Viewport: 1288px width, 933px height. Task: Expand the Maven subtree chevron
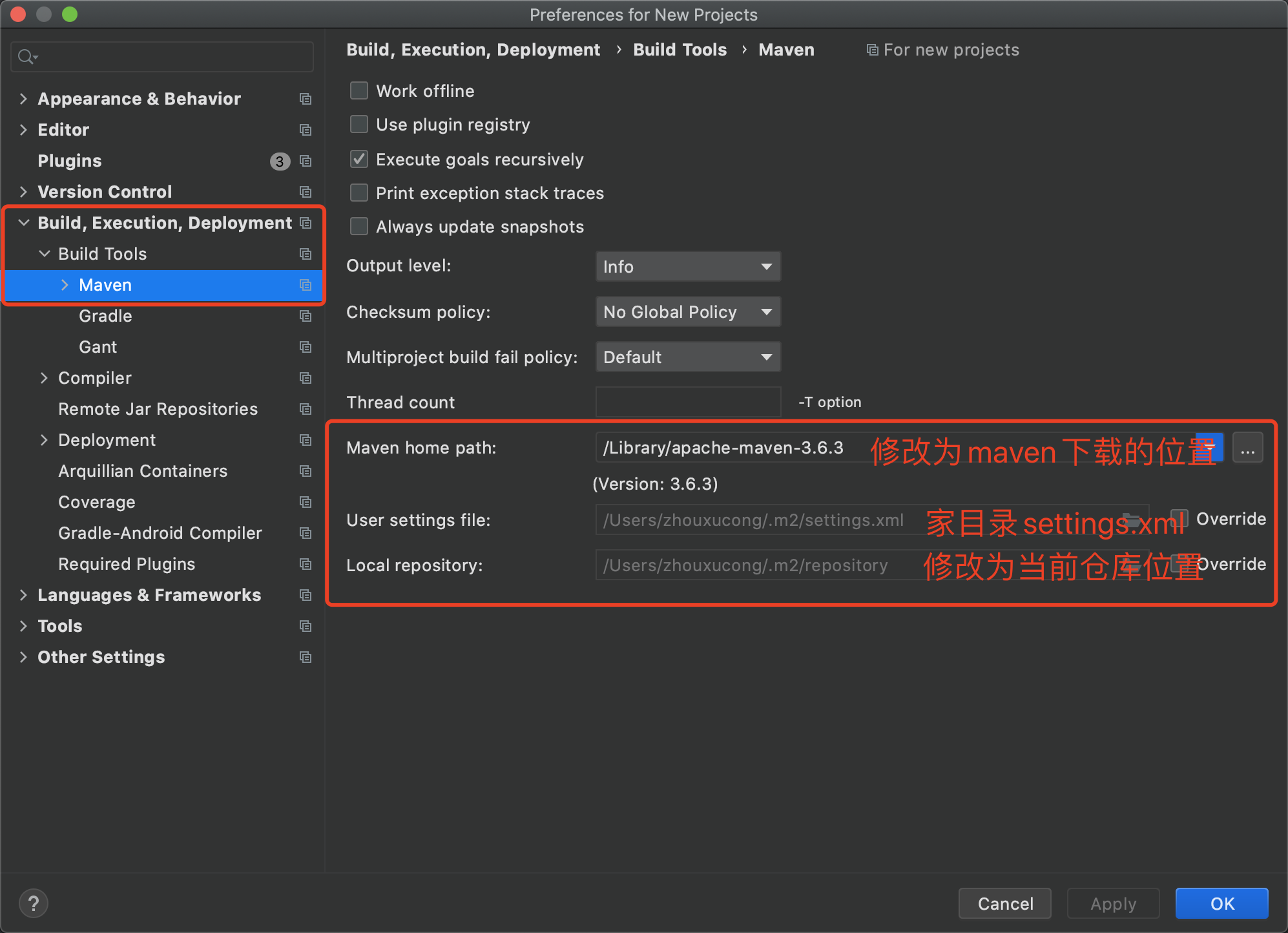pos(65,285)
